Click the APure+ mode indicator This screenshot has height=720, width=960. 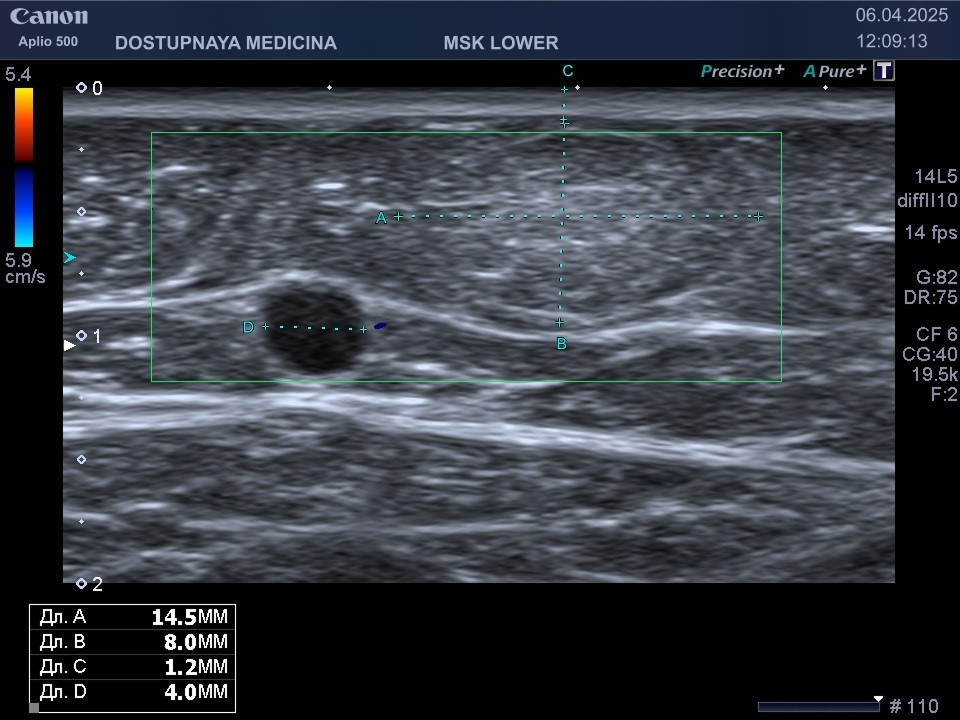pos(834,71)
